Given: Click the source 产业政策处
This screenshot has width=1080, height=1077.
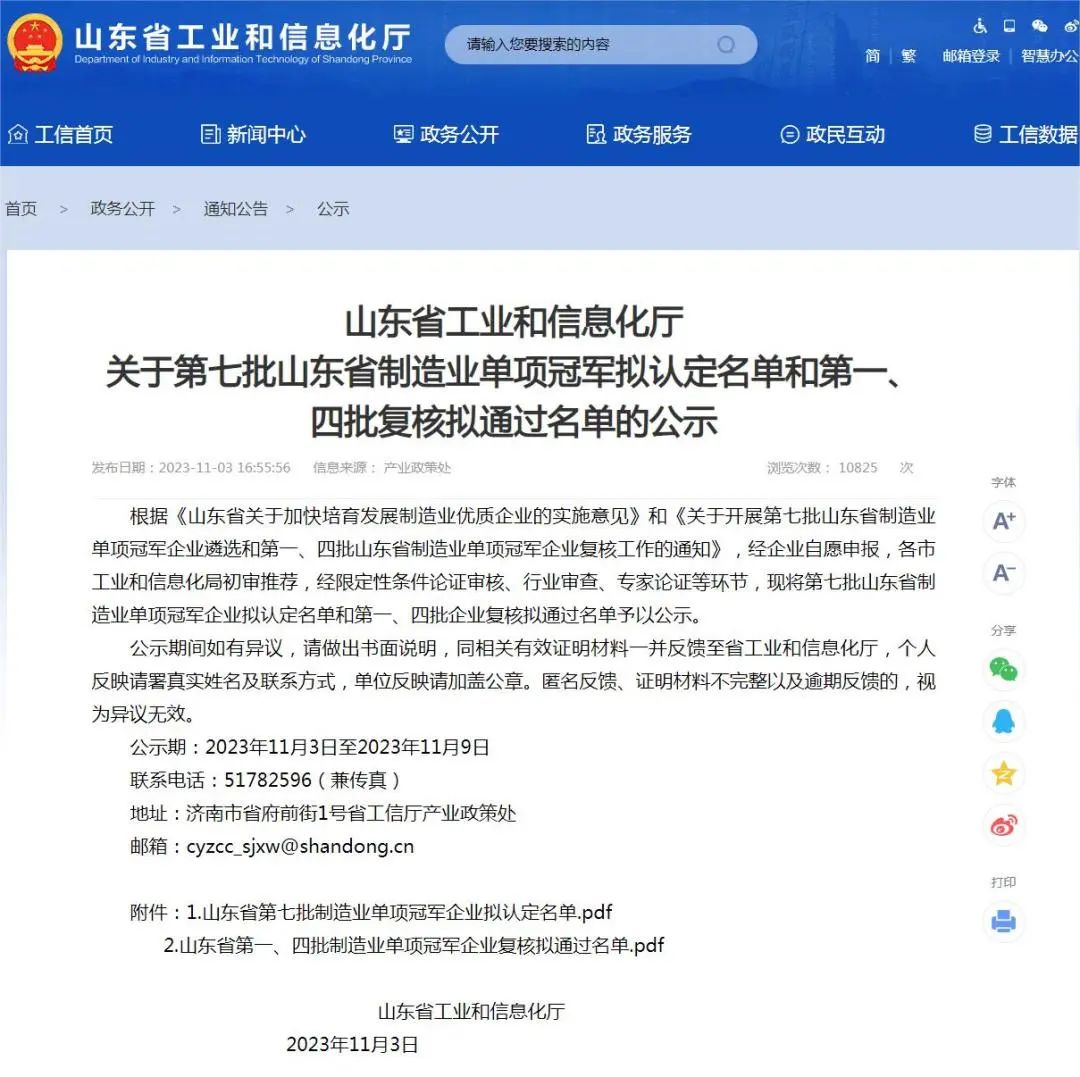Looking at the screenshot, I should click(x=417, y=468).
